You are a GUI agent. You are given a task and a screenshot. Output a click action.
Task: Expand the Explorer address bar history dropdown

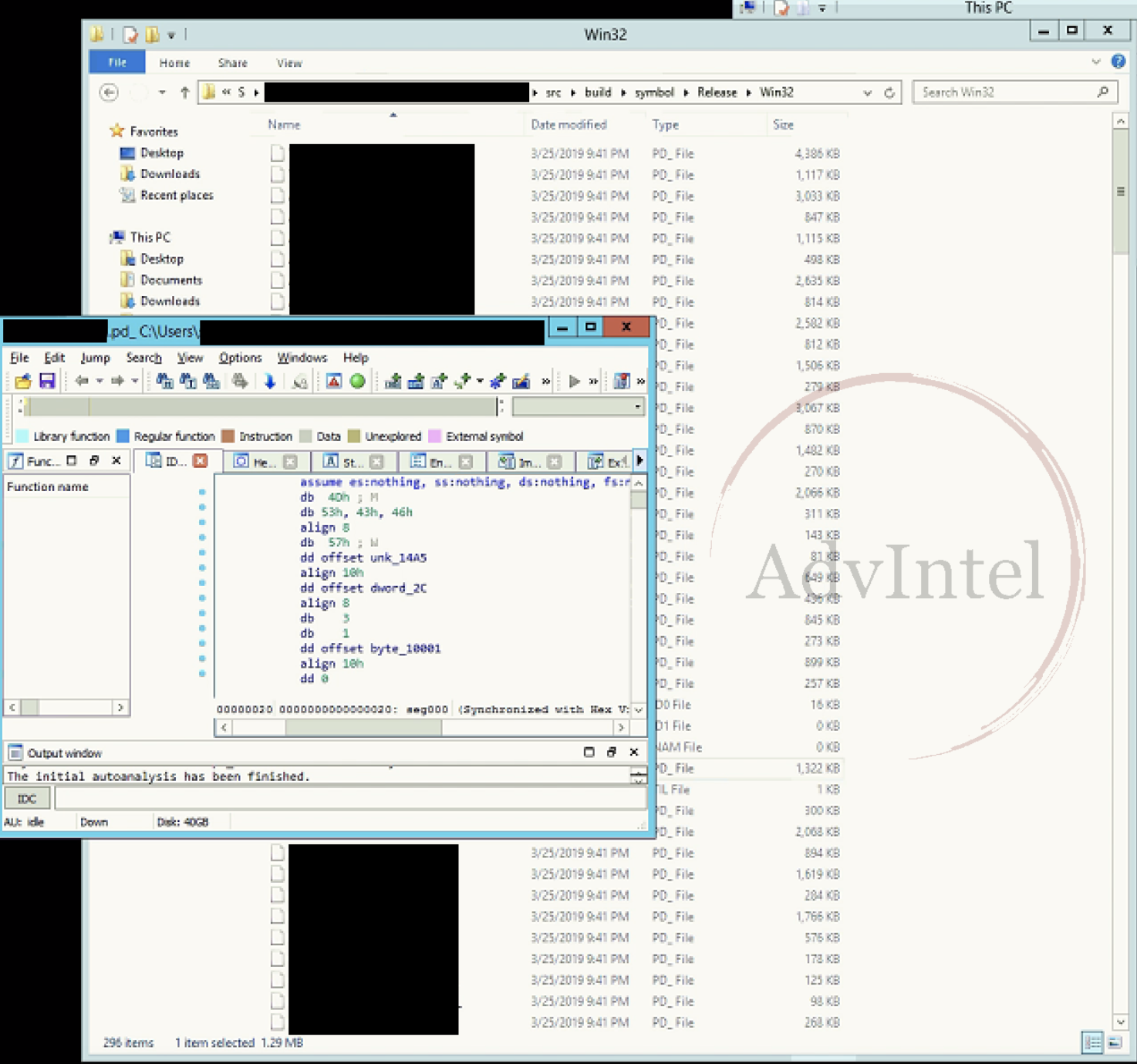(868, 93)
